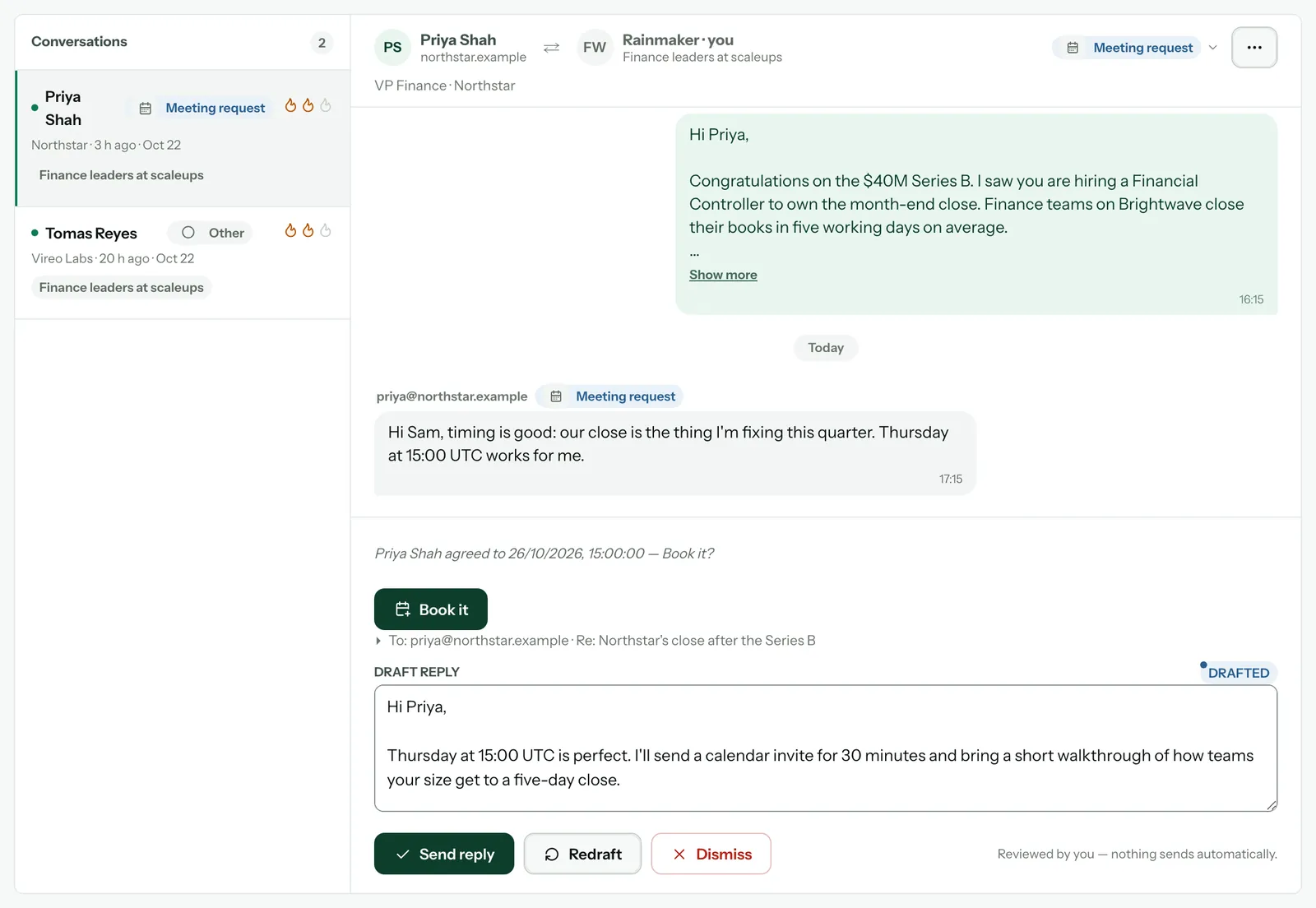Image resolution: width=1316 pixels, height=908 pixels.
Task: Click first flame icon in Priya Shah row
Action: point(290,105)
